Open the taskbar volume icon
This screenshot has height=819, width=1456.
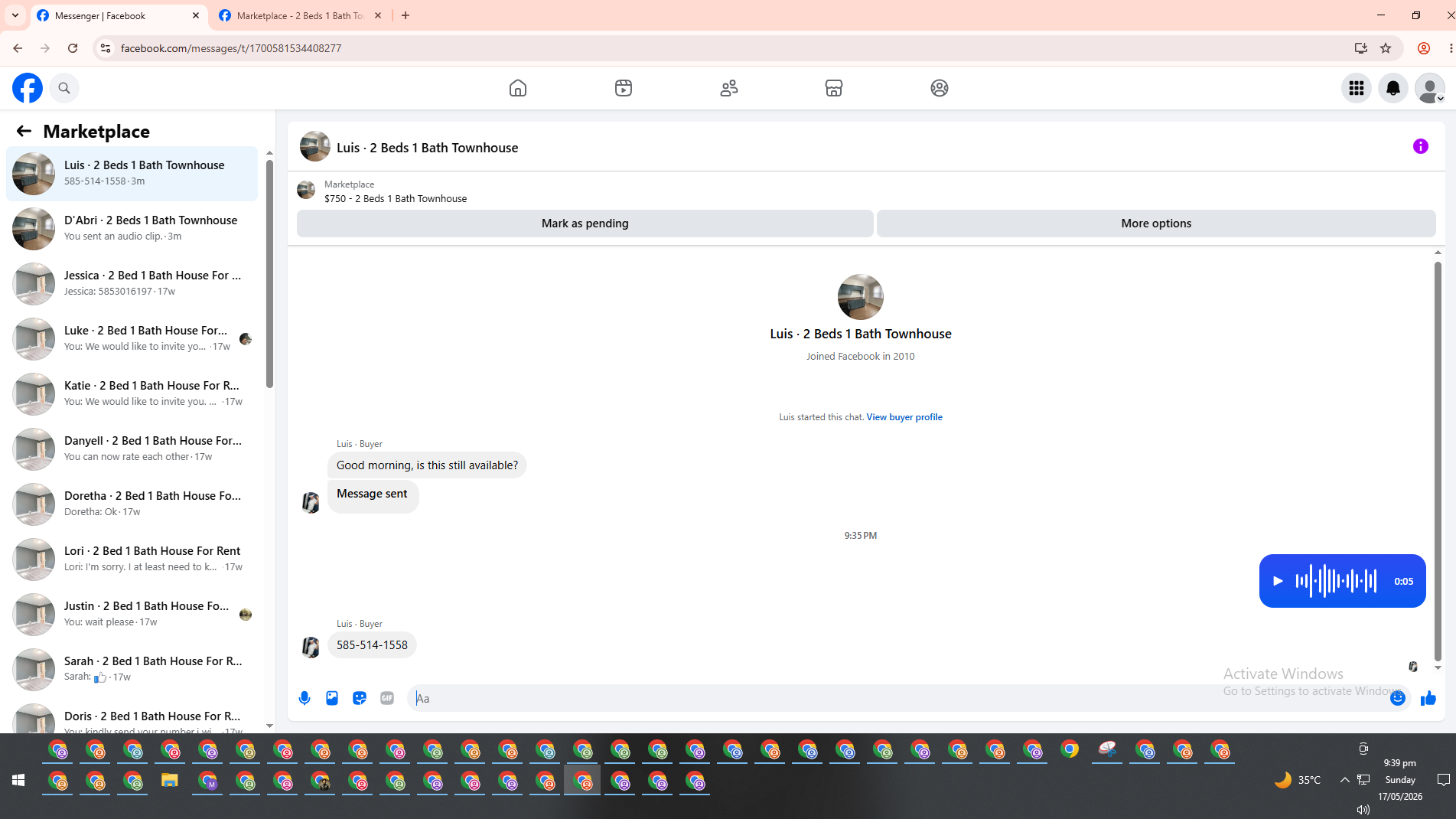1363,809
